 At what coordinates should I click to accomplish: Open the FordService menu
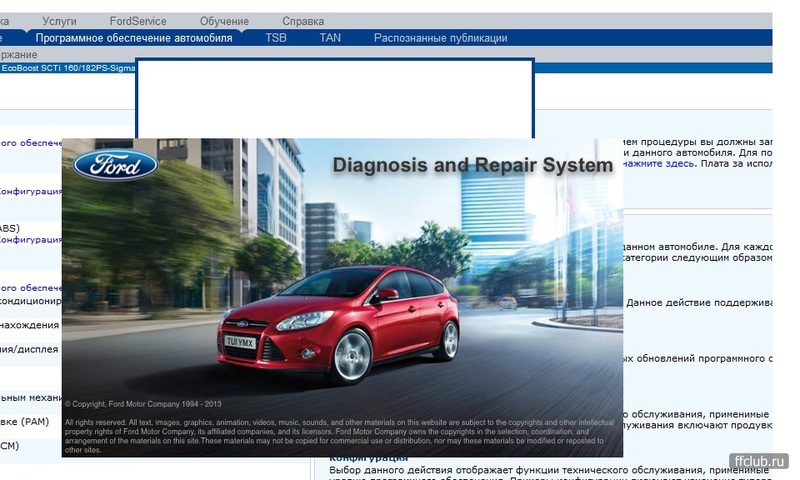pos(138,21)
